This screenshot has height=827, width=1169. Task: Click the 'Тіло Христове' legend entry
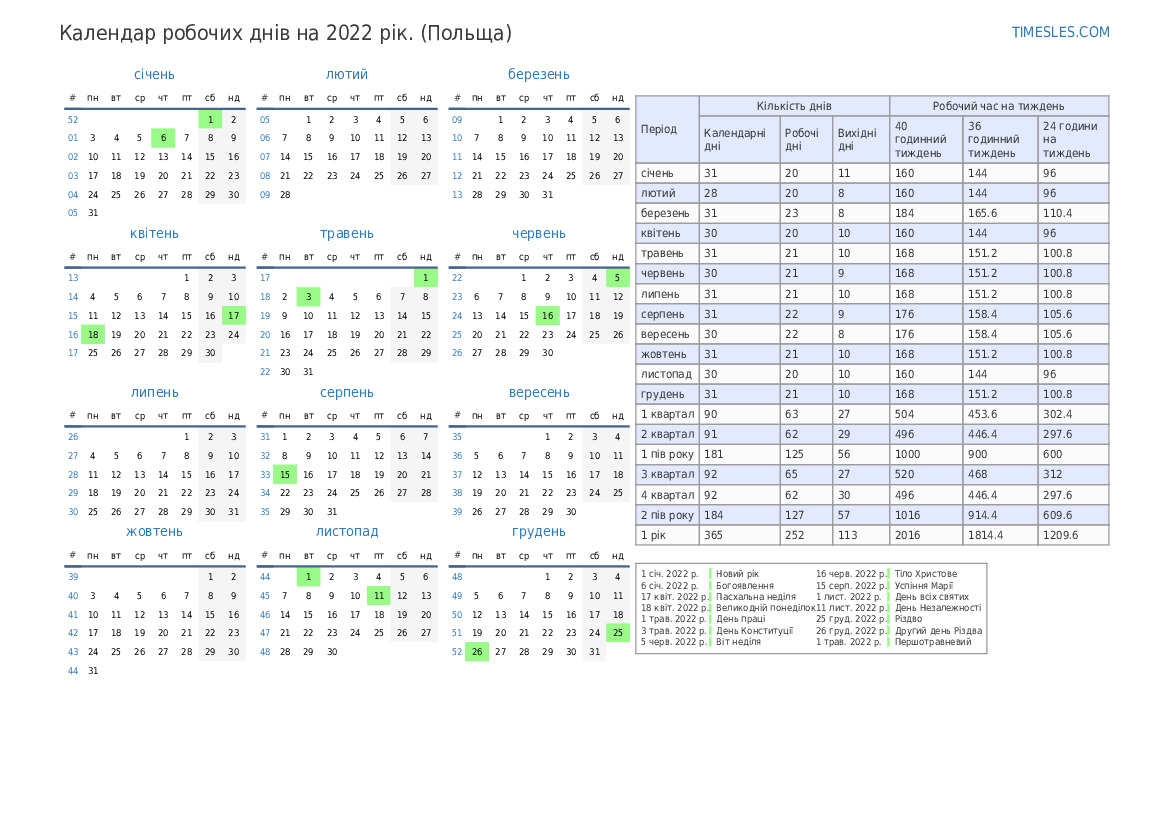pos(926,574)
